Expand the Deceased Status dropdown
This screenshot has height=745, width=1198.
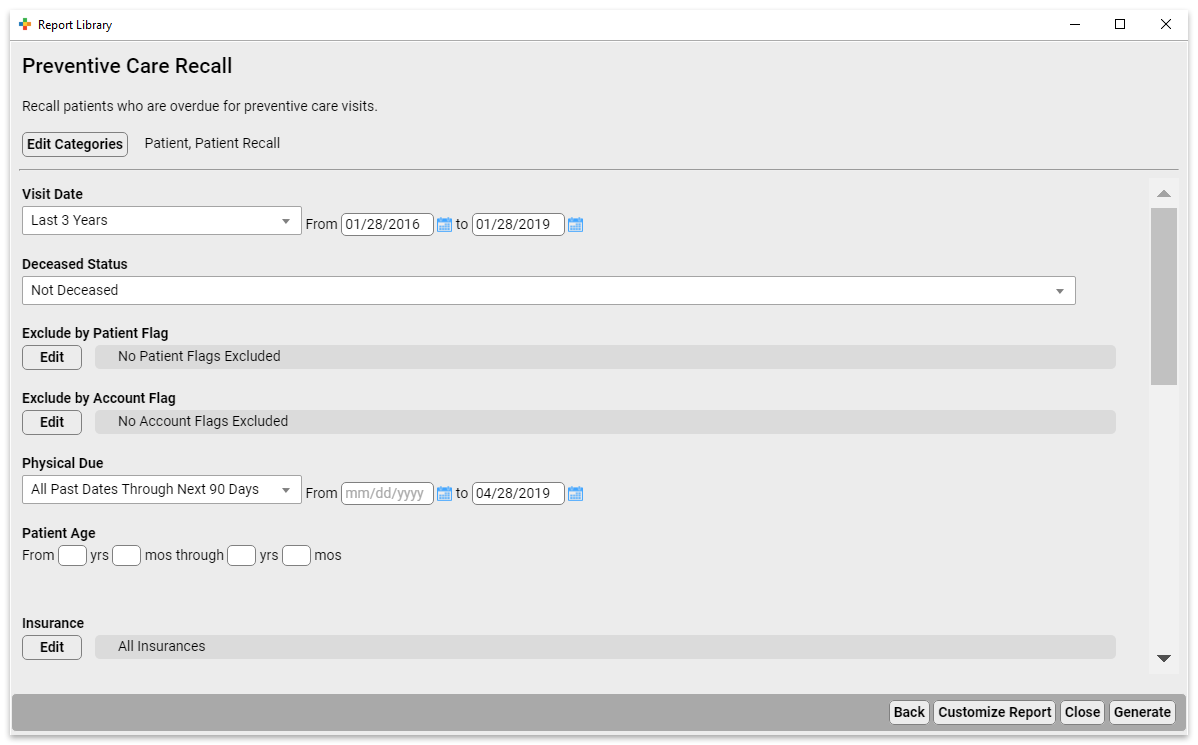click(549, 290)
